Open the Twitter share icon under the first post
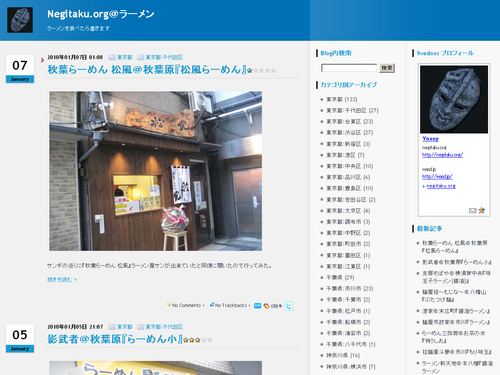This screenshot has height=375, width=500. tap(289, 306)
